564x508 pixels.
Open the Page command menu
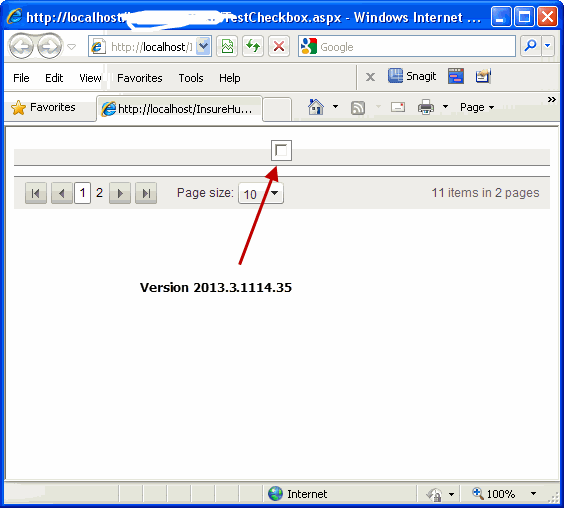click(x=477, y=107)
